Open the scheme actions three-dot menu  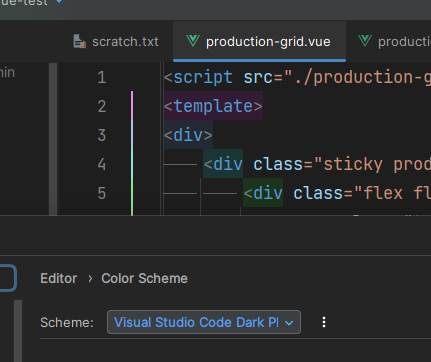pyautogui.click(x=324, y=322)
